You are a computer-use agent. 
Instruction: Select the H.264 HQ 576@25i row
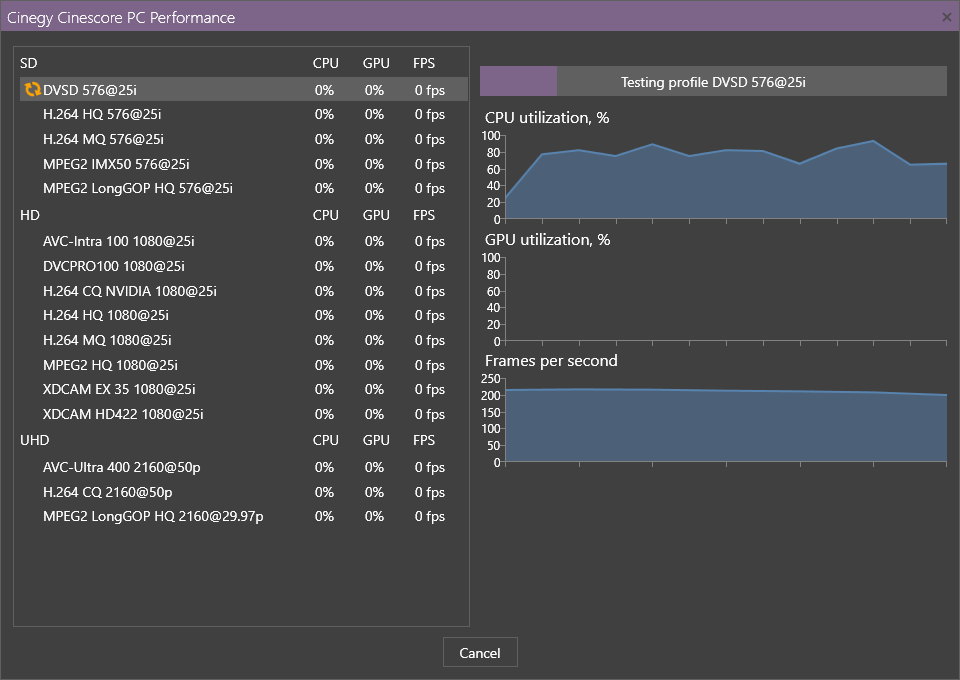(x=244, y=114)
